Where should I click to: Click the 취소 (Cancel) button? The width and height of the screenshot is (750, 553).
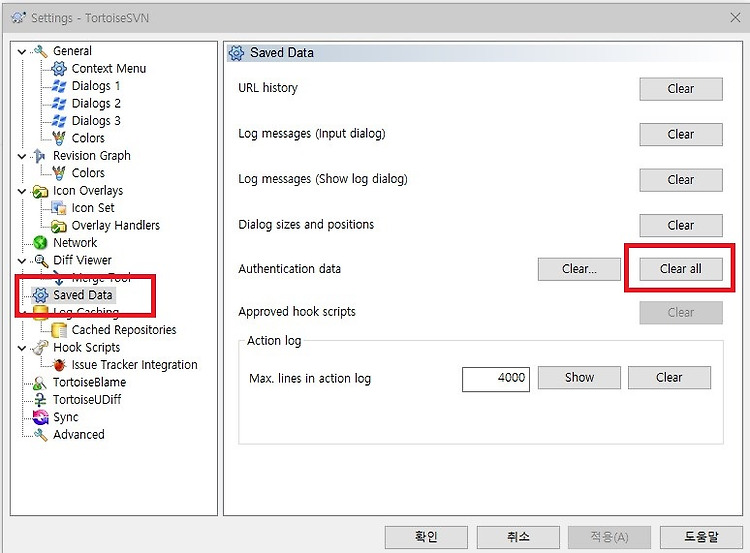[518, 537]
